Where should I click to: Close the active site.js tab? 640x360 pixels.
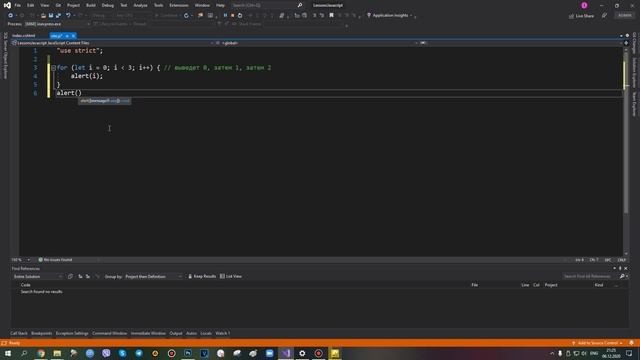click(73, 36)
